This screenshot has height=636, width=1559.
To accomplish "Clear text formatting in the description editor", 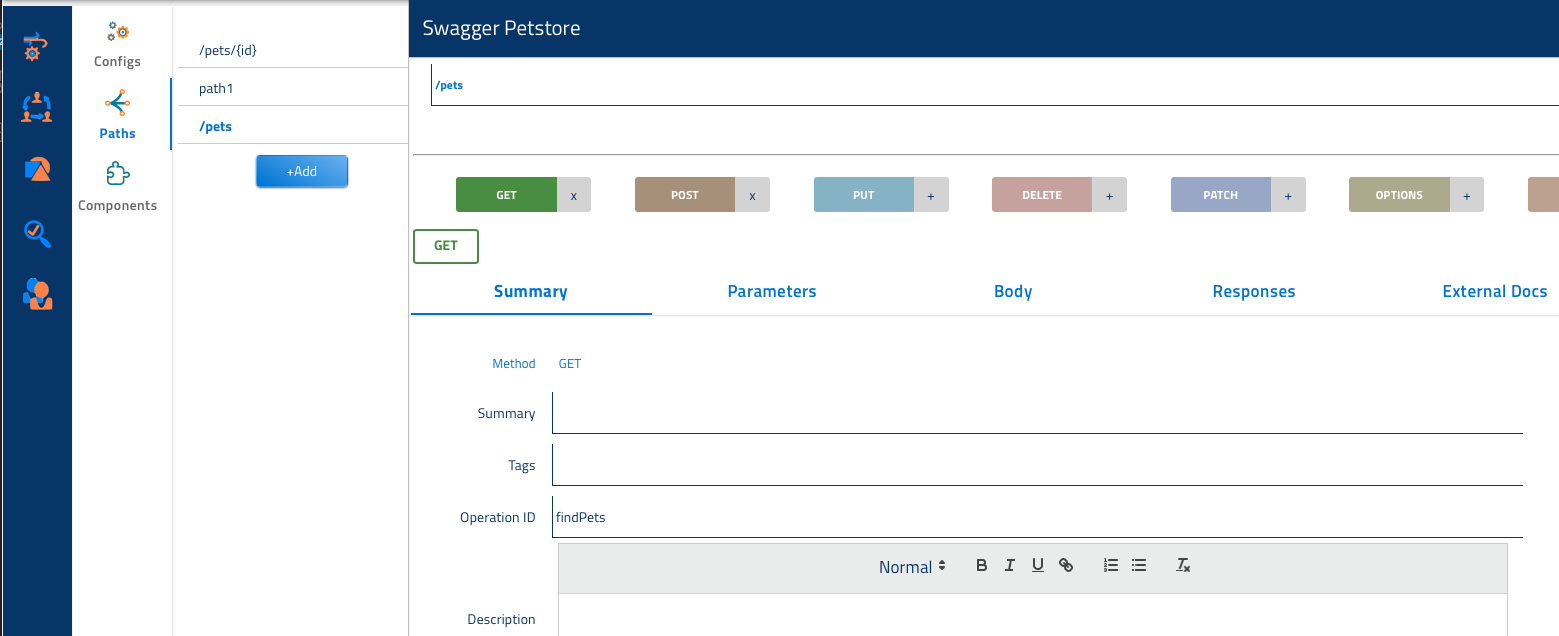I will click(1183, 566).
